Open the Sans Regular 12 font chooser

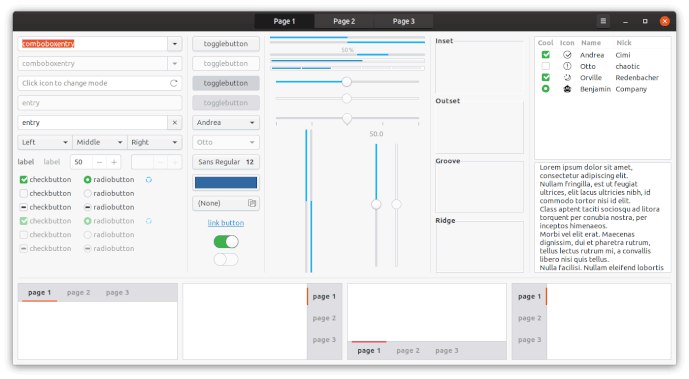pyautogui.click(x=226, y=162)
